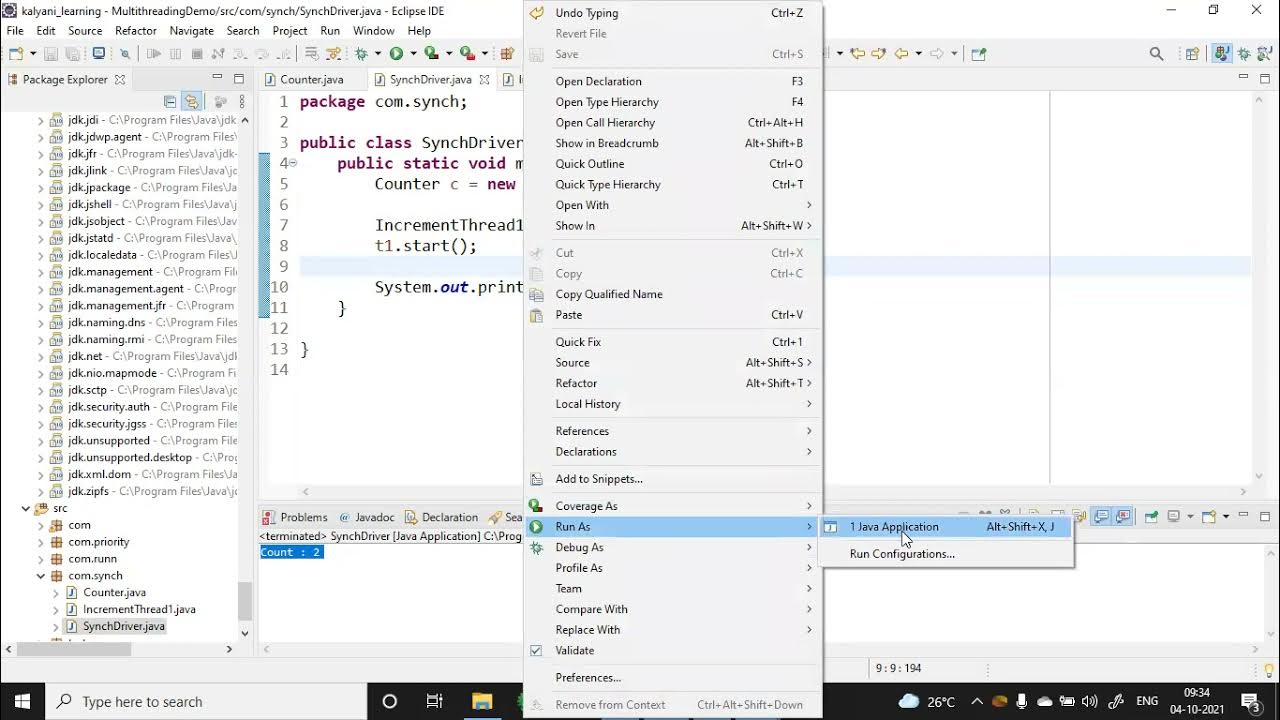Click the Package Explorer horizontal scrollbar thumb
Viewport: 1280px width, 720px height.
coord(73,649)
